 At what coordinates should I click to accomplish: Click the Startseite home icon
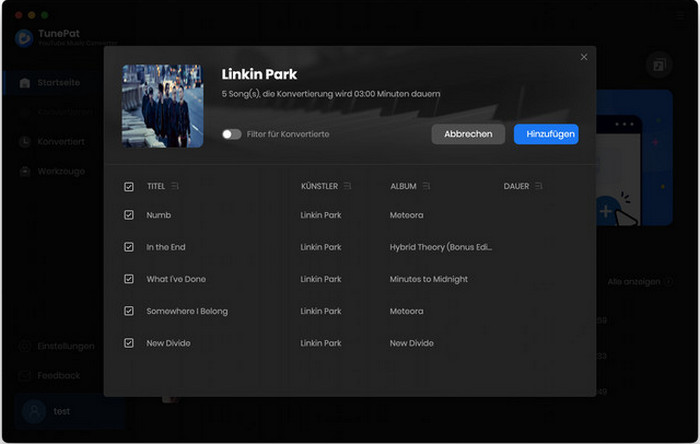[x=25, y=83]
